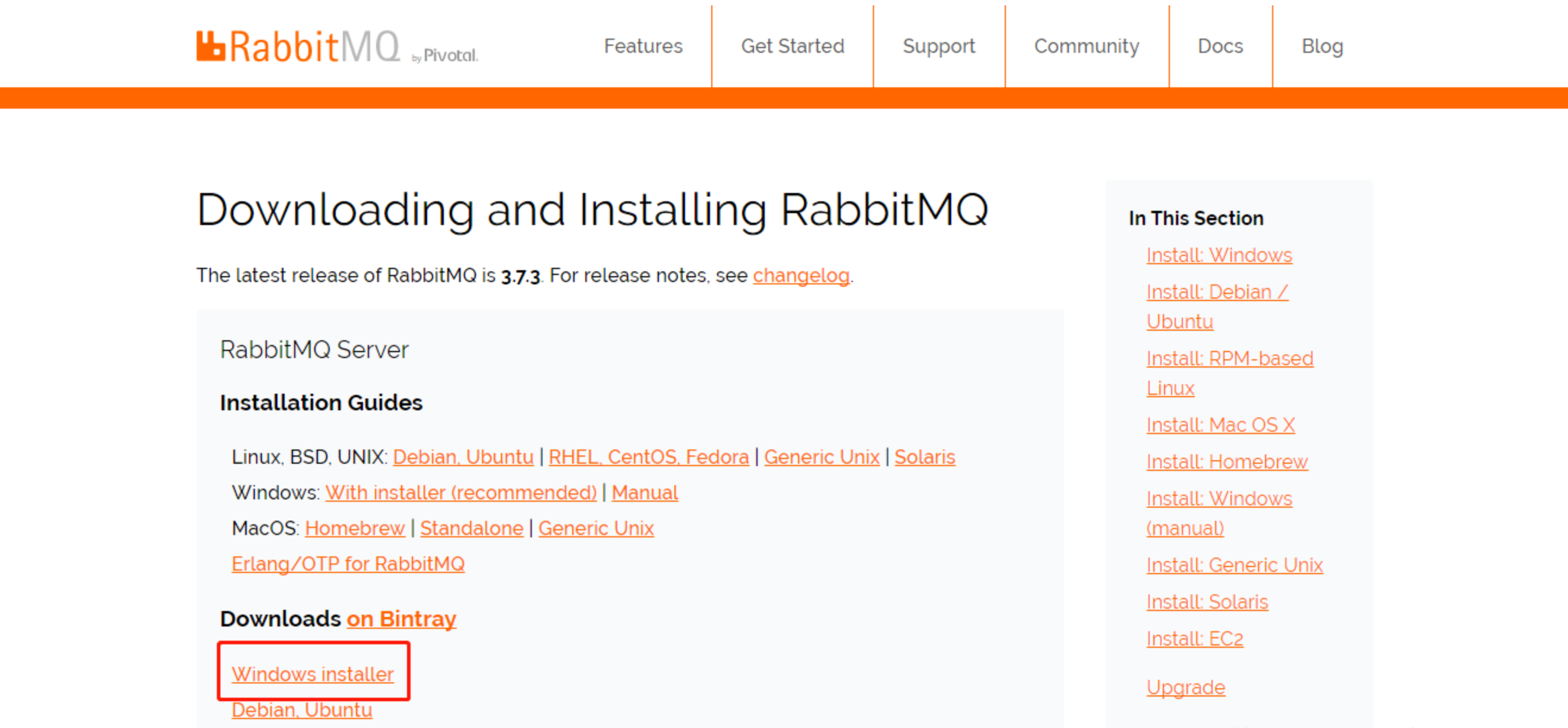This screenshot has width=1568, height=728.
Task: Open the Standalone MacOS link
Action: click(471, 528)
